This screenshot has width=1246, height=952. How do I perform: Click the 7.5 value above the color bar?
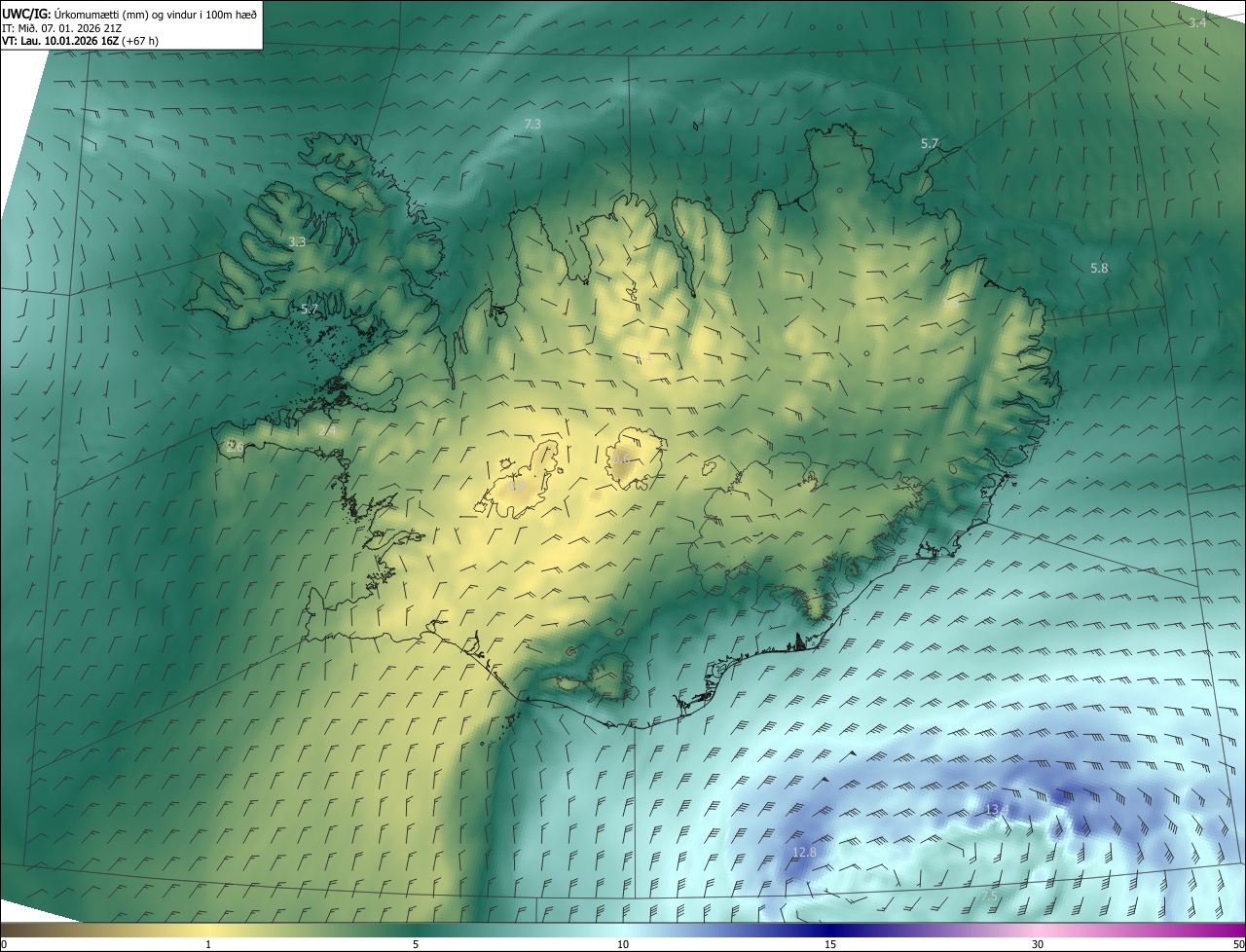pos(989,895)
